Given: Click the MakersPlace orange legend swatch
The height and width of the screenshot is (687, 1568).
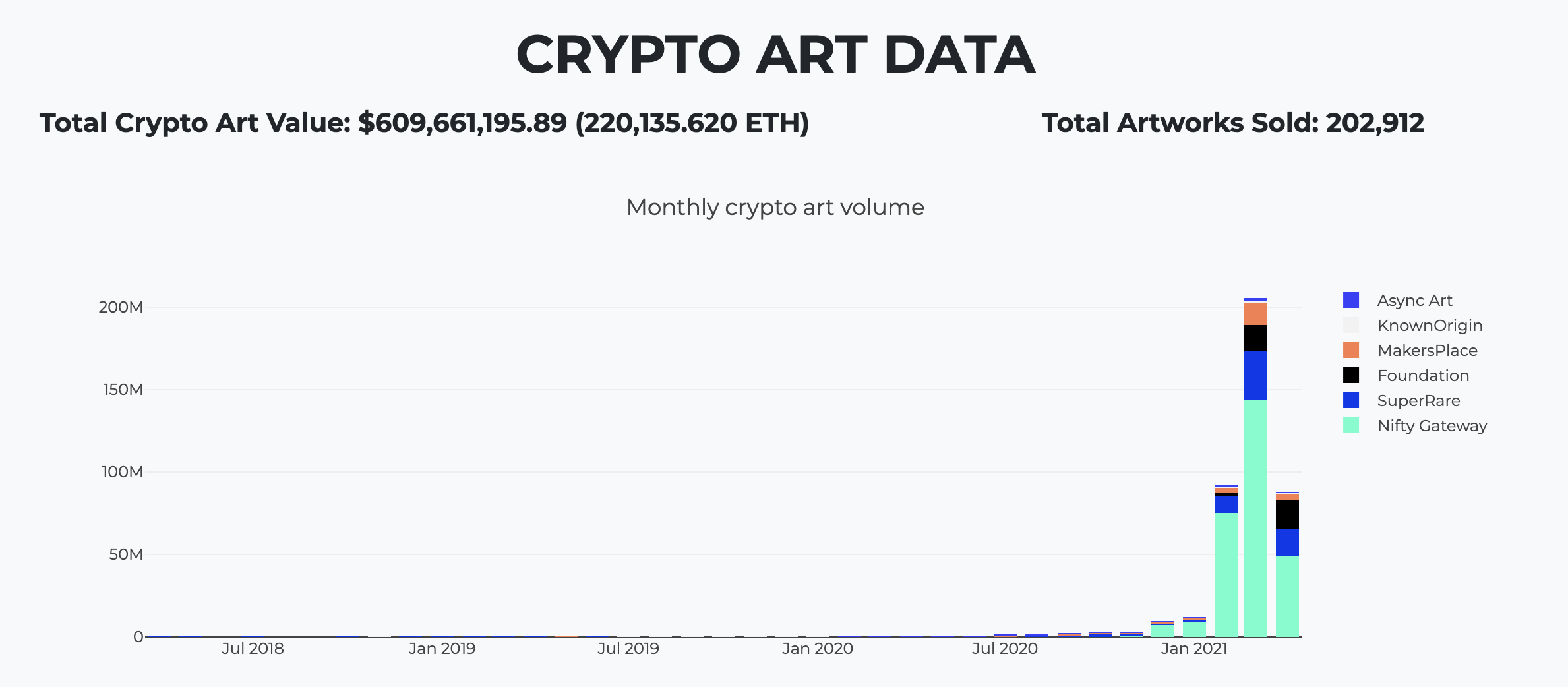Looking at the screenshot, I should point(1350,351).
